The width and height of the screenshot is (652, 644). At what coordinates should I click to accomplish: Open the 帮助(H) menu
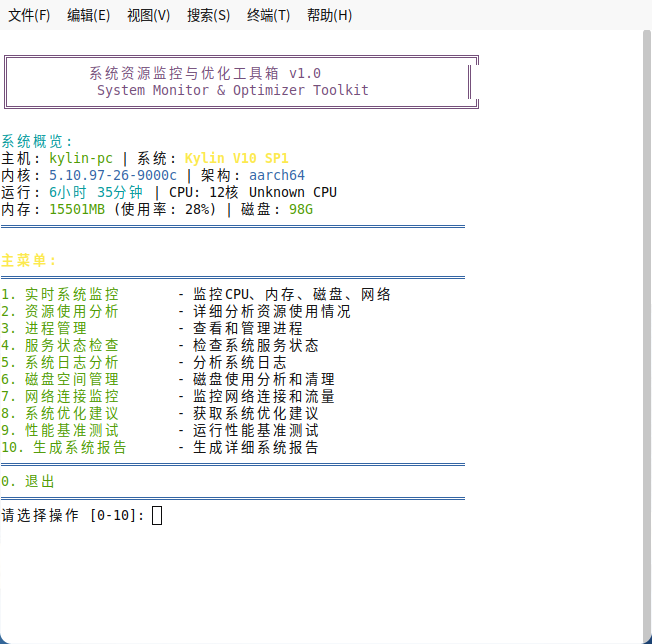tap(329, 15)
